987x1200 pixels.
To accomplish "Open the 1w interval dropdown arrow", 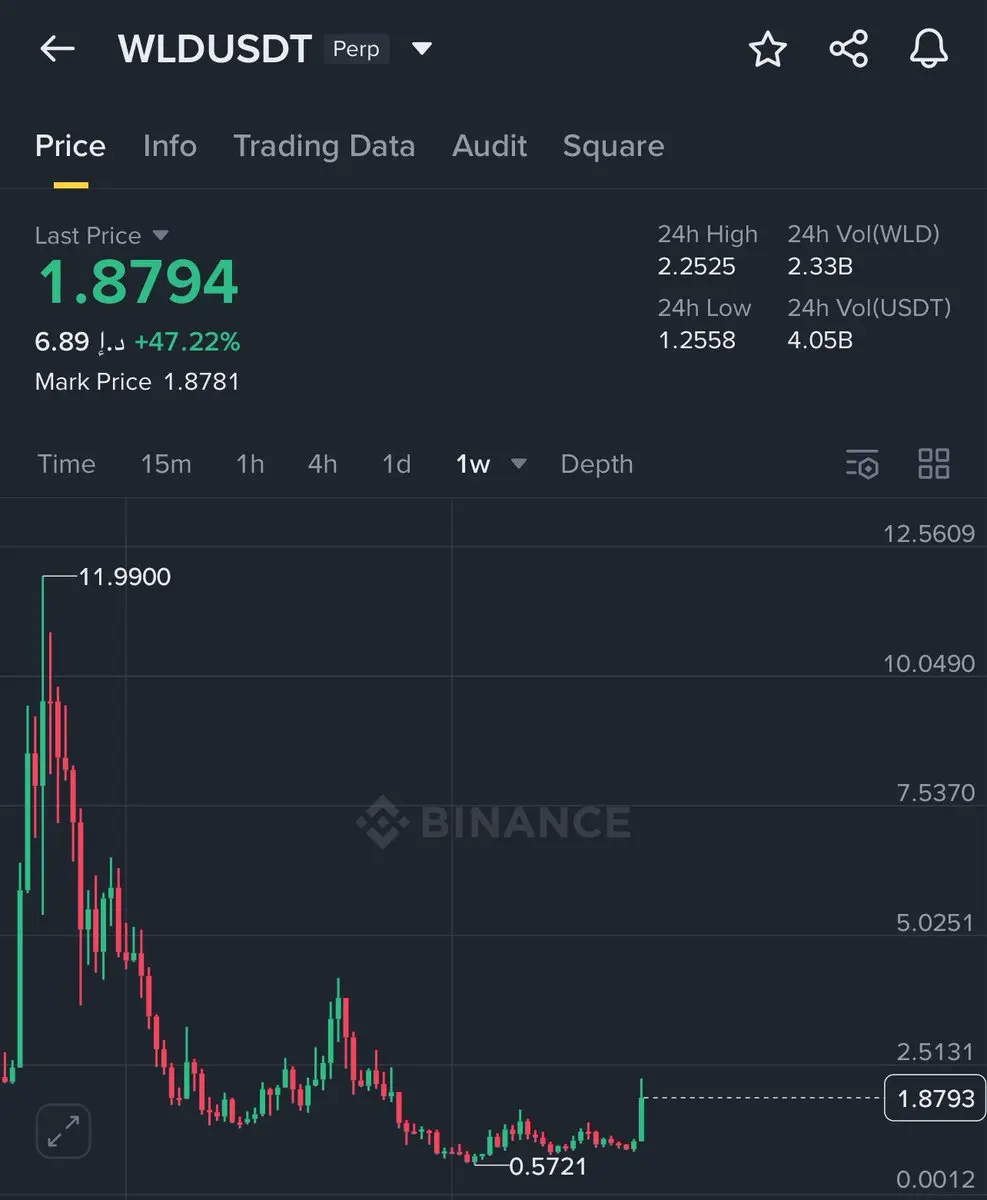I will [x=518, y=464].
